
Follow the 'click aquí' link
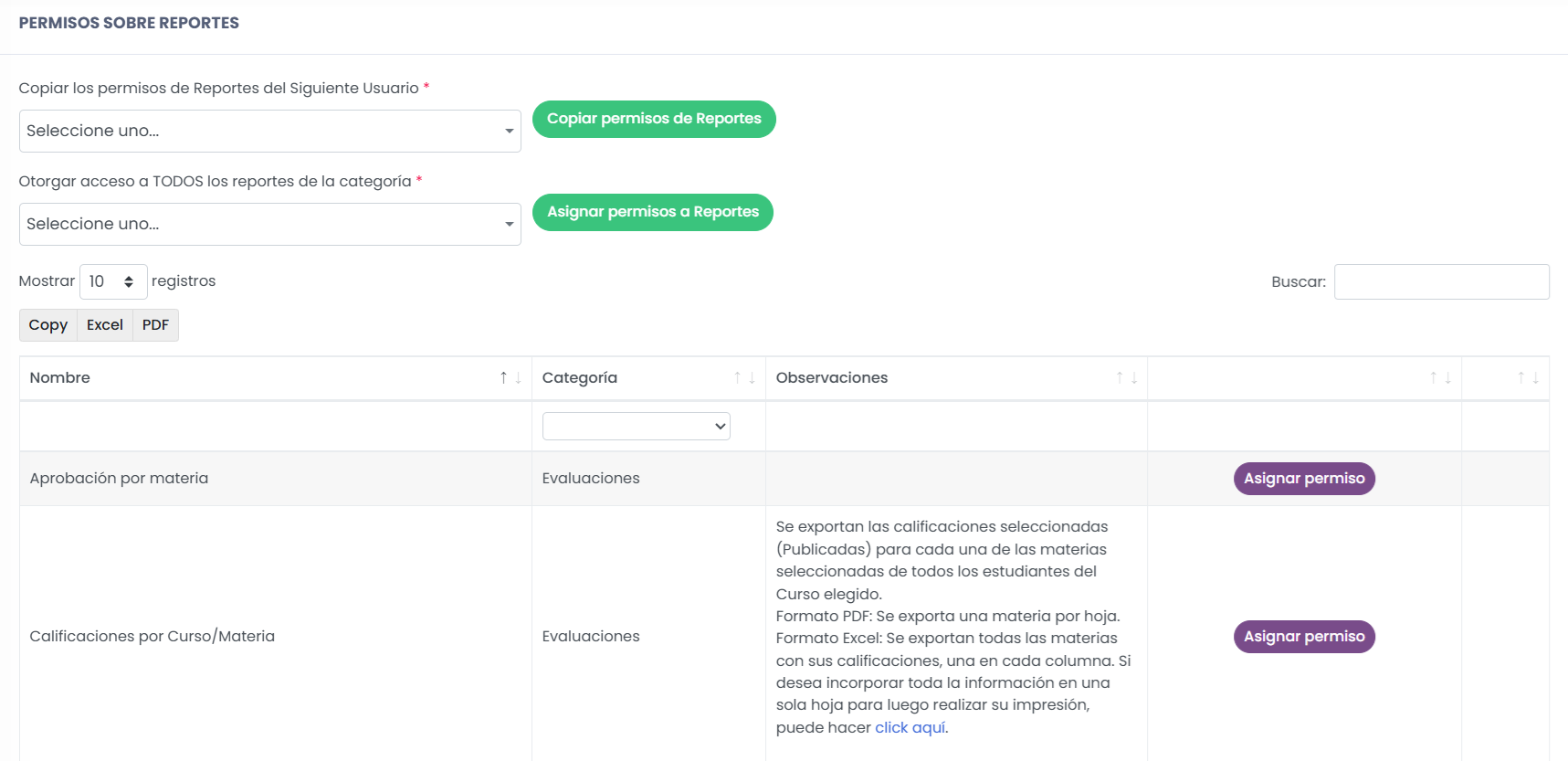[x=910, y=727]
